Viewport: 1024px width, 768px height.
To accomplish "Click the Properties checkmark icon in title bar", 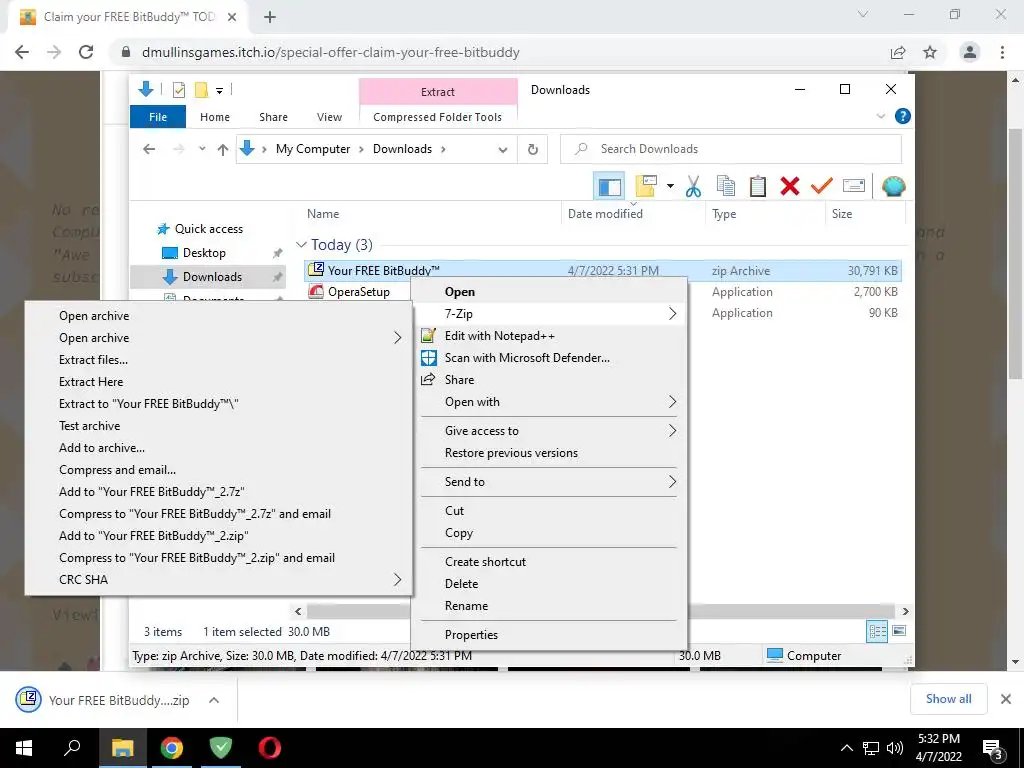I will click(x=178, y=90).
